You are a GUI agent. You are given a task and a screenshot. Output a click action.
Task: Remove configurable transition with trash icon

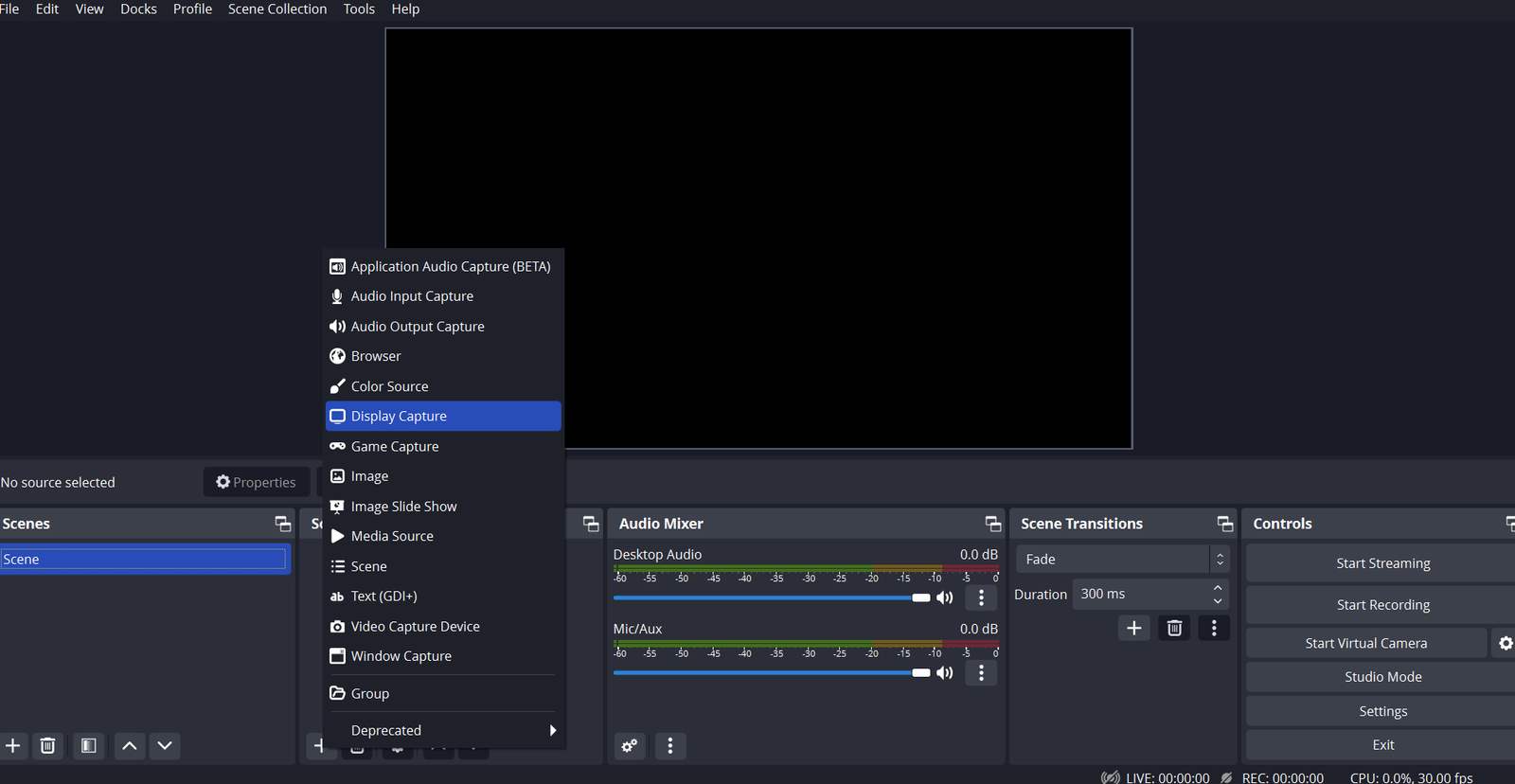pos(1174,628)
